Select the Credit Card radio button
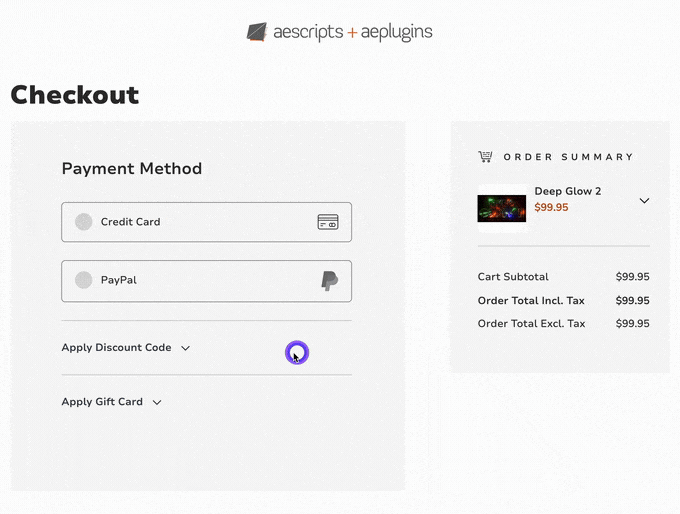Viewport: 680px width, 514px height. pyautogui.click(x=84, y=222)
